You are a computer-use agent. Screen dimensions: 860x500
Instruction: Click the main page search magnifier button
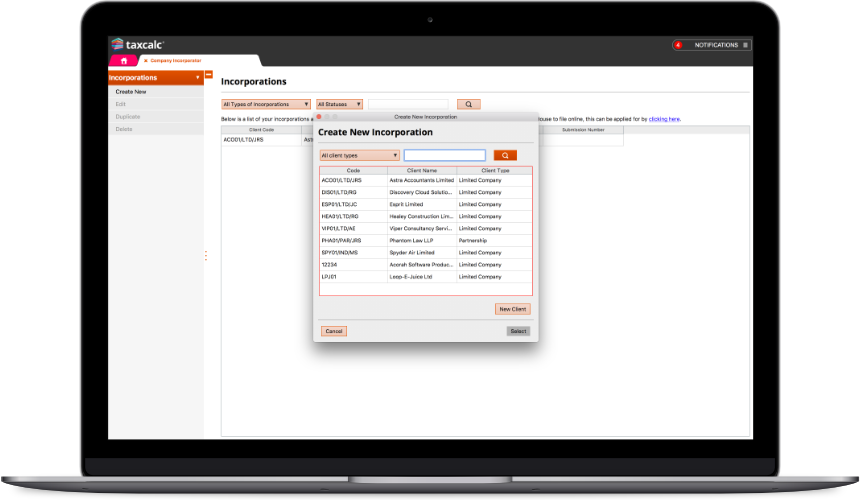click(x=468, y=104)
